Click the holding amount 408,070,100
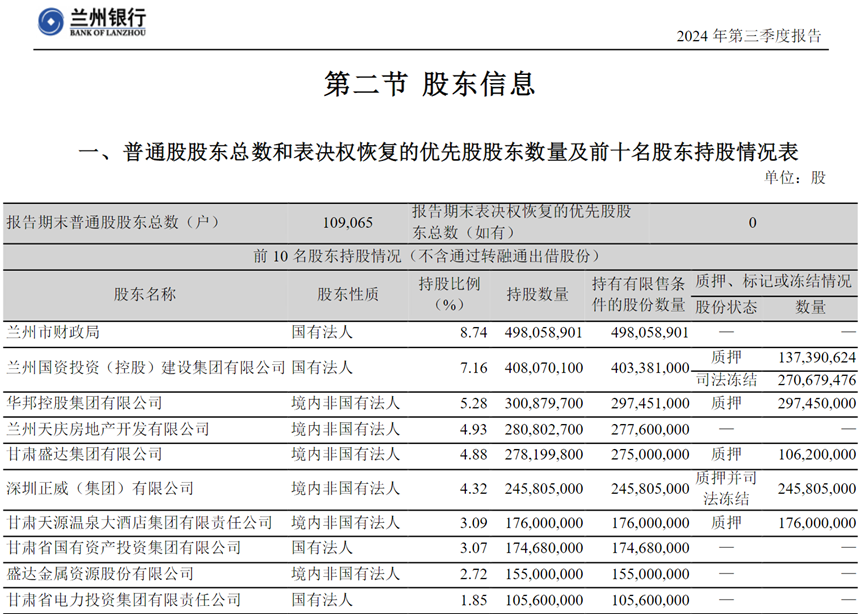Image resolution: width=865 pixels, height=614 pixels. [x=543, y=368]
